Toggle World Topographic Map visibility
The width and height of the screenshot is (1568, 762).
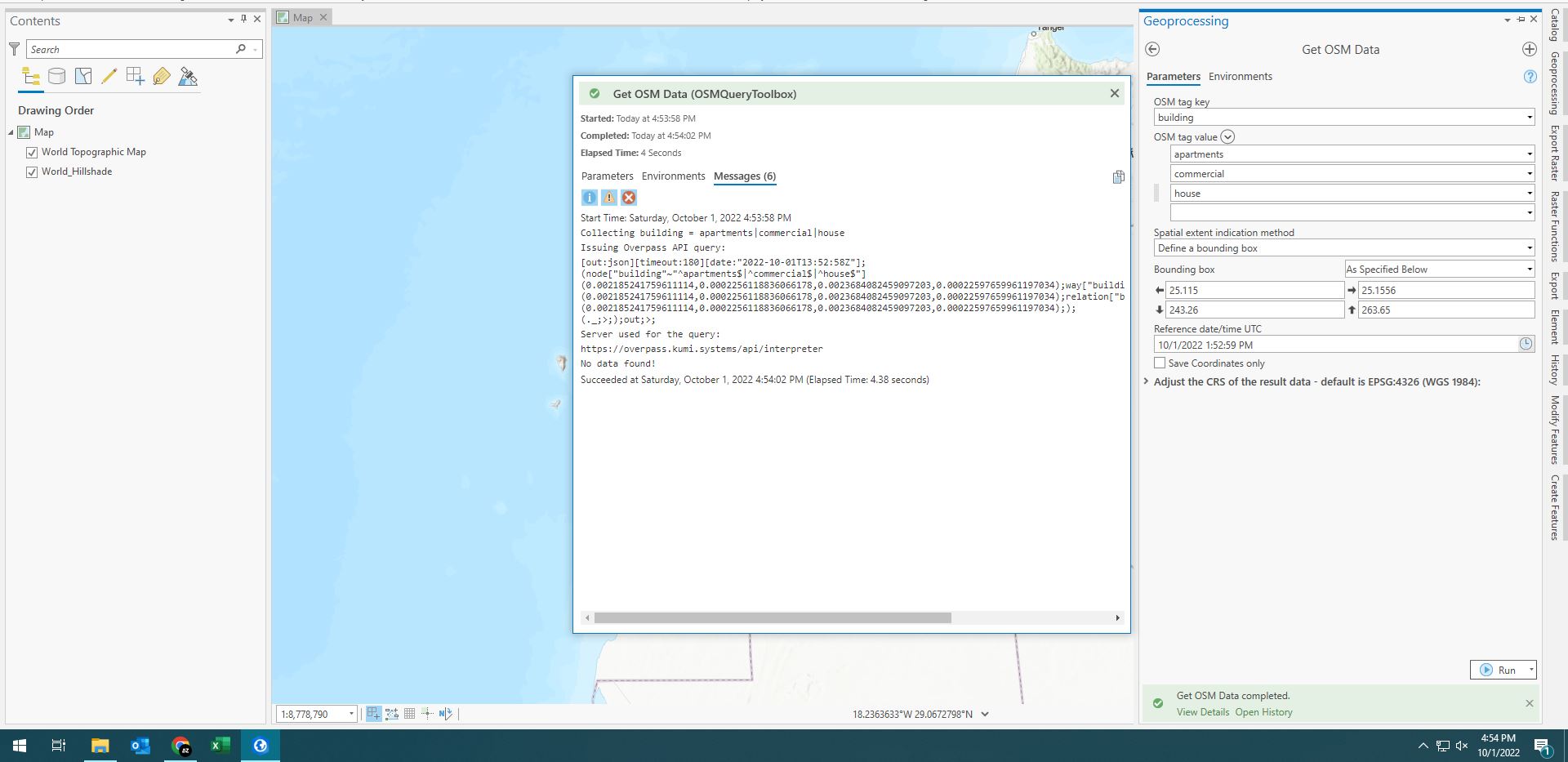click(31, 152)
